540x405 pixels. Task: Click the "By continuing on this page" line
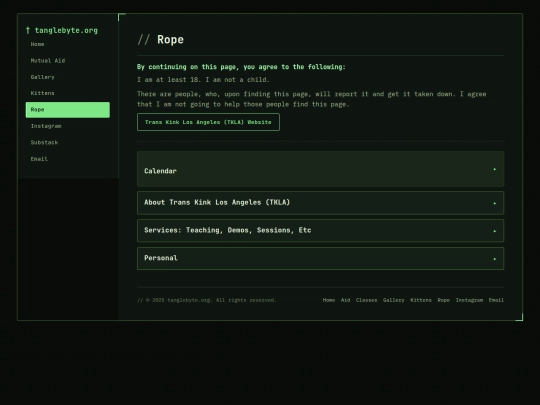coord(241,67)
